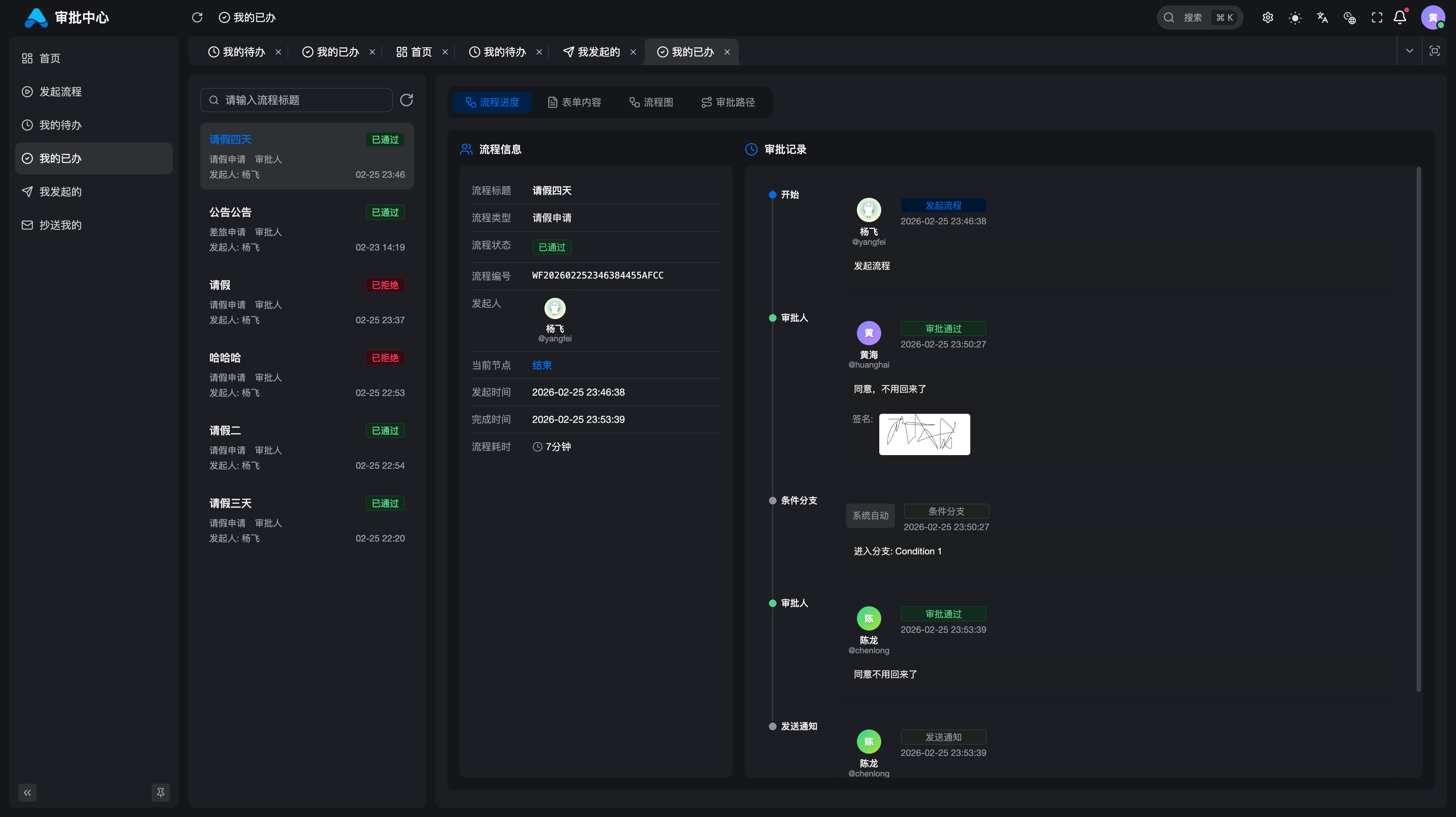Screen dimensions: 1456x817
Task: Enter fullscreen with the header icon
Action: click(x=1377, y=17)
